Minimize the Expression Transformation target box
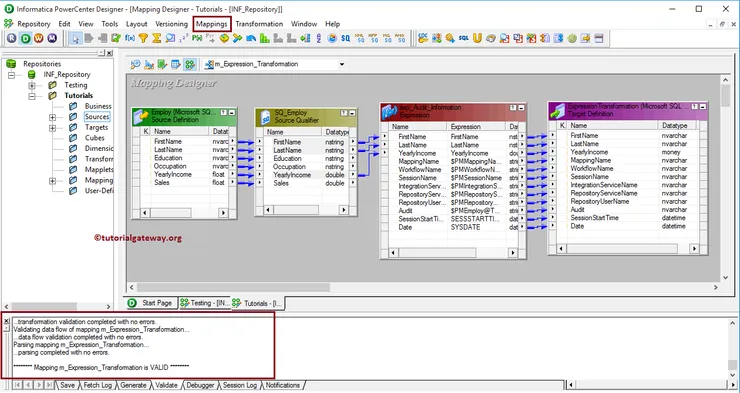This screenshot has width=740, height=393. [703, 107]
